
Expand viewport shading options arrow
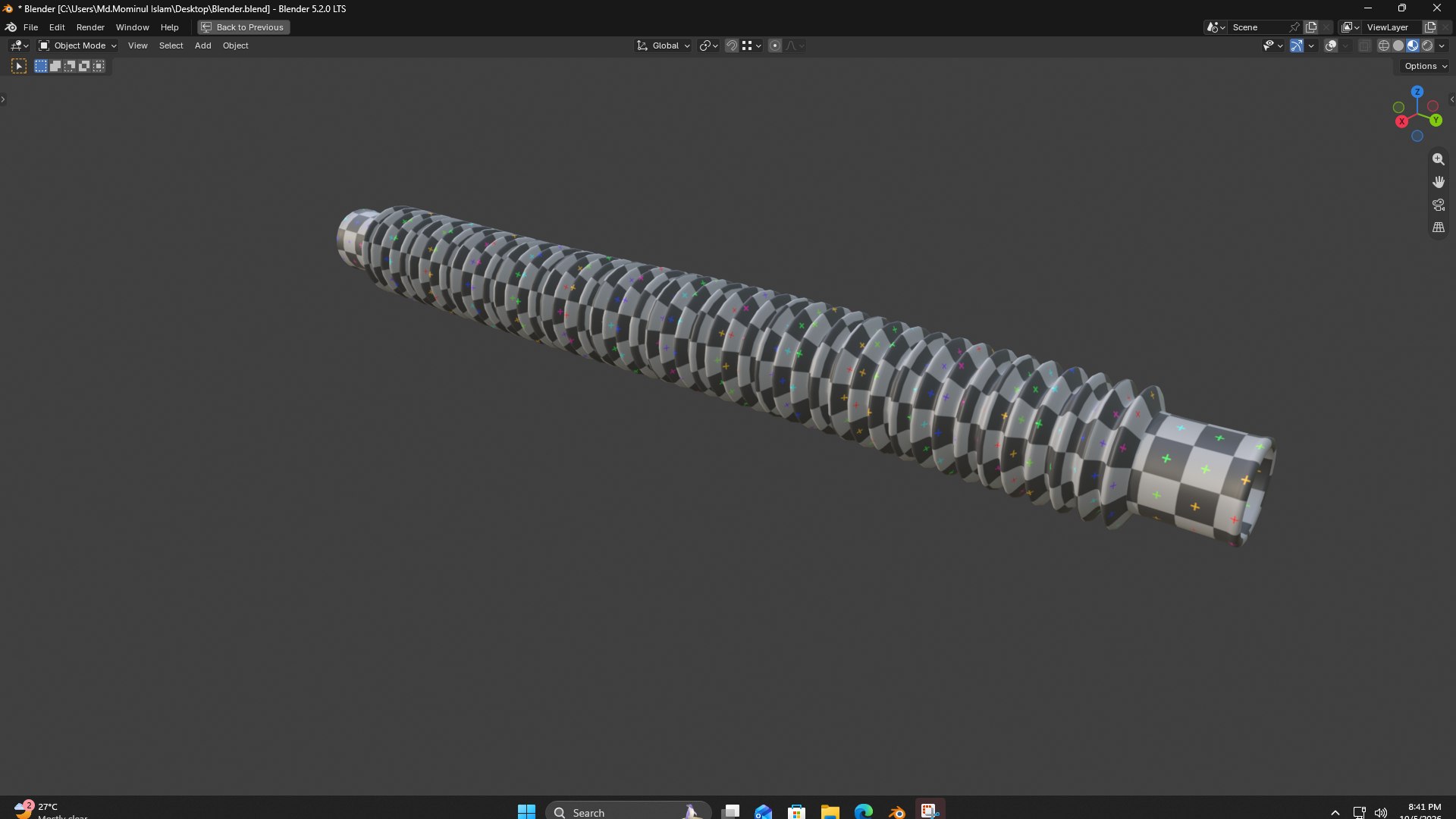click(1442, 45)
